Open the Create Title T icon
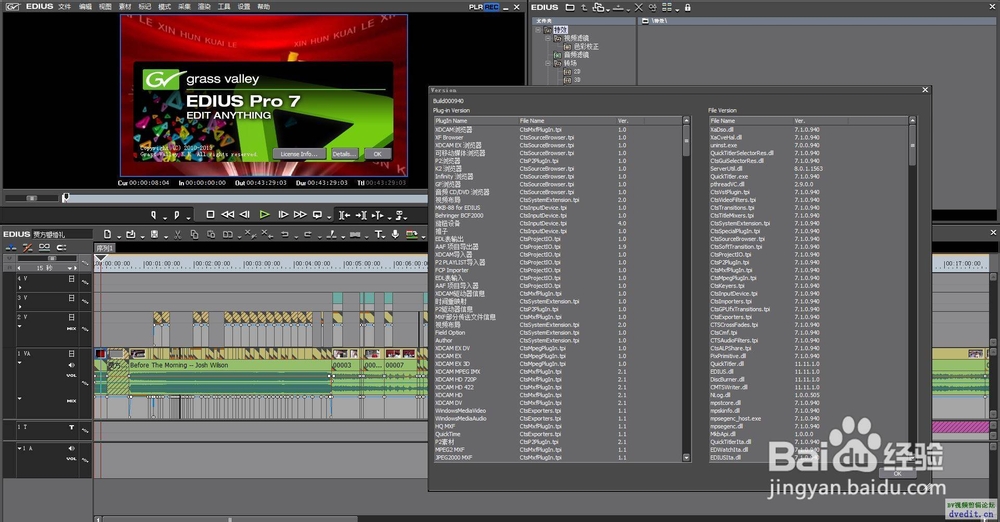Viewport: 1000px width, 522px height. click(378, 235)
